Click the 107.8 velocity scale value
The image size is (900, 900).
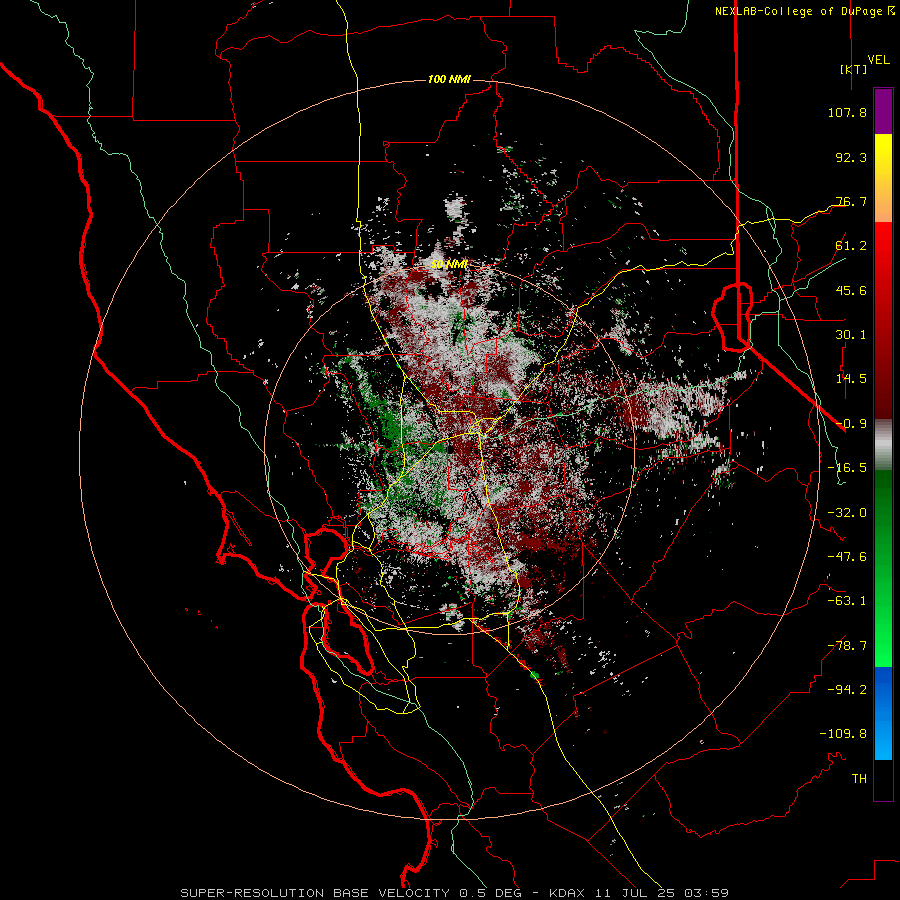847,112
